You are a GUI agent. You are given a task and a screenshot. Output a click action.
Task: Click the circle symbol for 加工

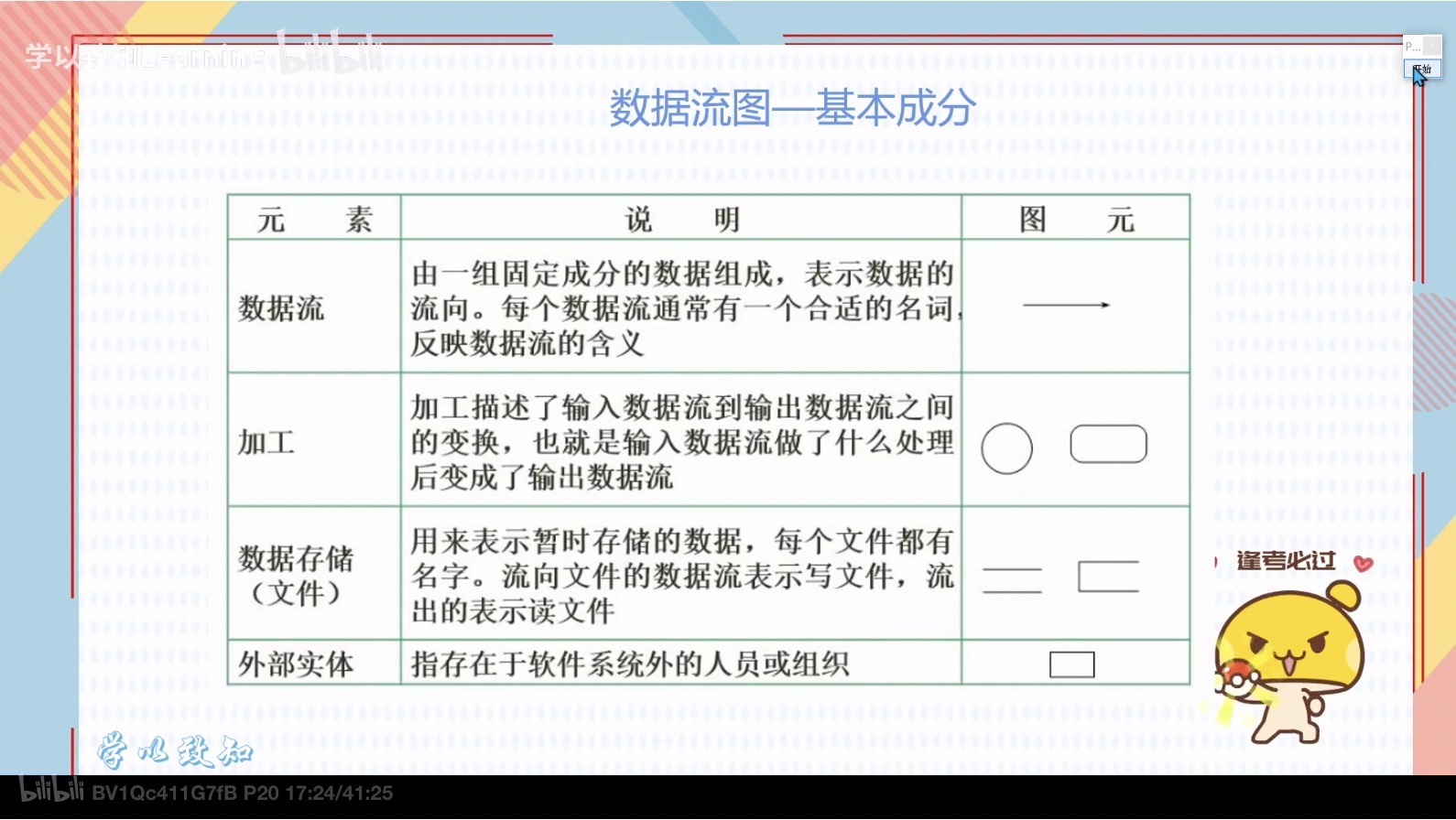pyautogui.click(x=1006, y=448)
